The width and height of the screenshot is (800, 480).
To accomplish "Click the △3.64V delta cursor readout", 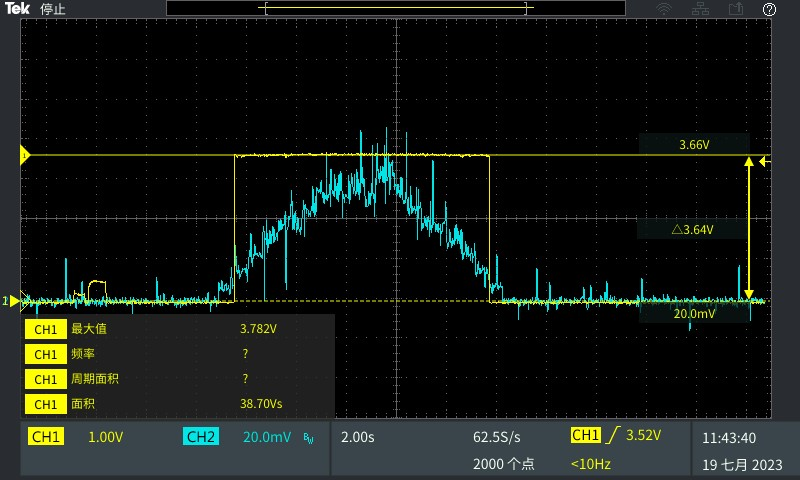I will (693, 230).
